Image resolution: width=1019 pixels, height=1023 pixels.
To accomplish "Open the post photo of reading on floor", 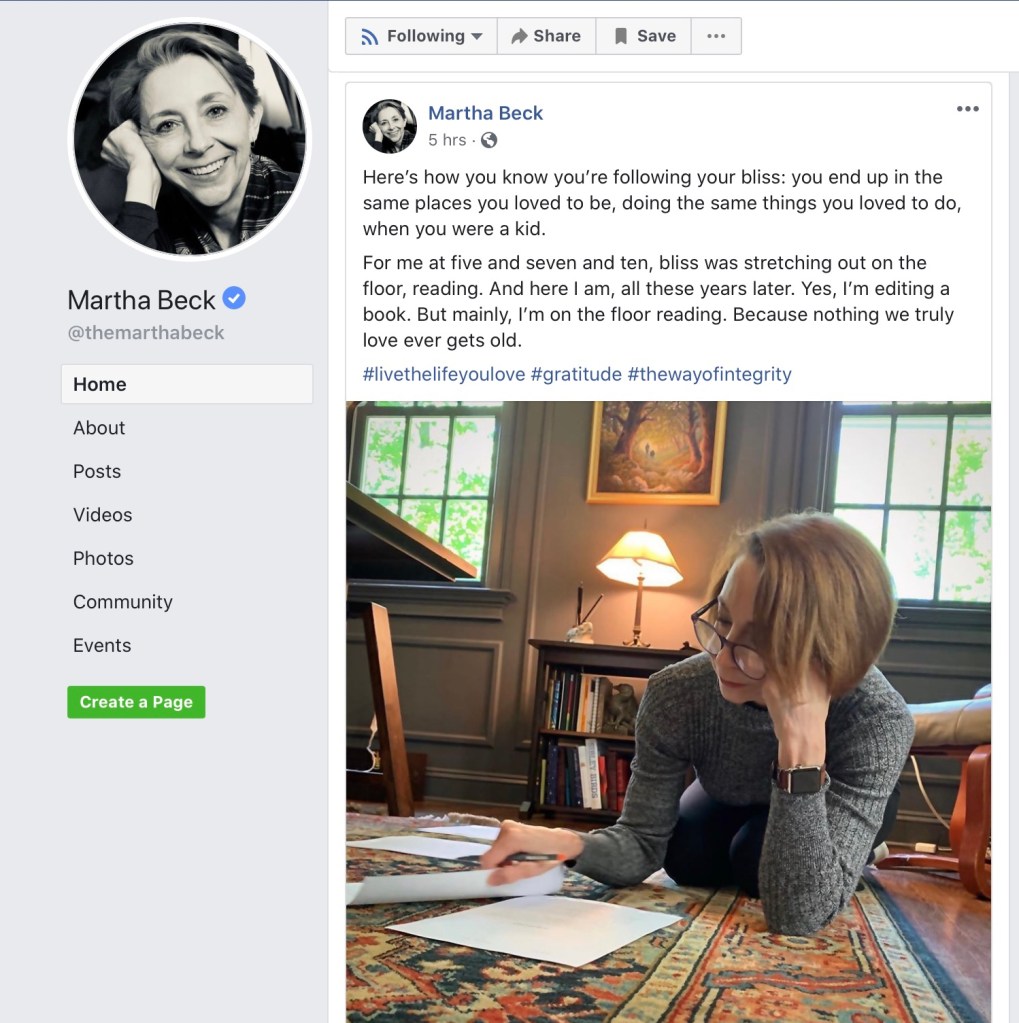I will click(668, 710).
